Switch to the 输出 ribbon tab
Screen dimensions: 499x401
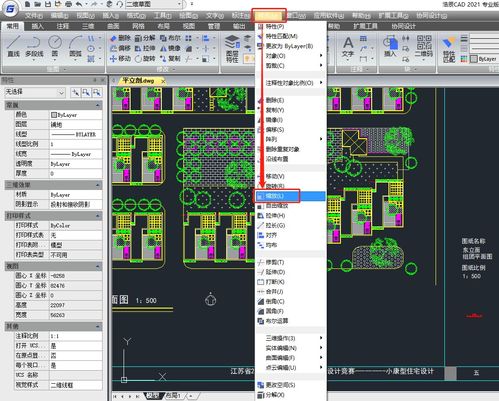click(x=239, y=26)
